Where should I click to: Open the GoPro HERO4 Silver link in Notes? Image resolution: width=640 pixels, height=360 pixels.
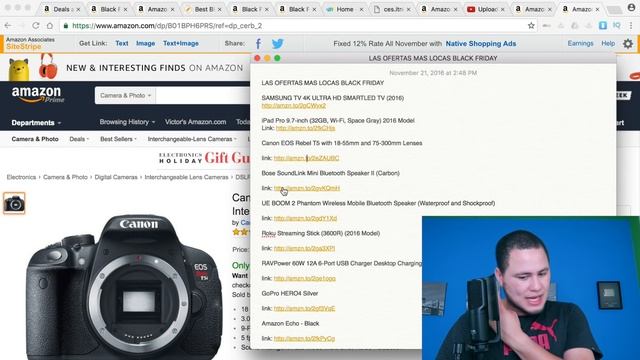(x=304, y=309)
